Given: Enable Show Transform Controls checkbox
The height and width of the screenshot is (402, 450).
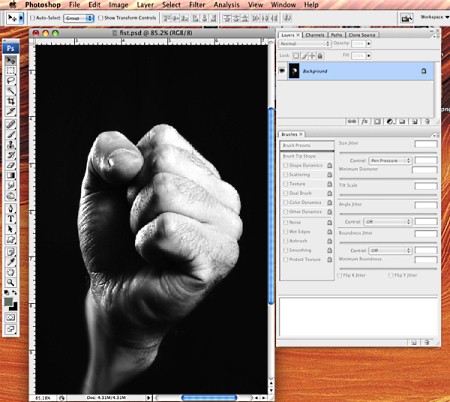Looking at the screenshot, I should 100,18.
